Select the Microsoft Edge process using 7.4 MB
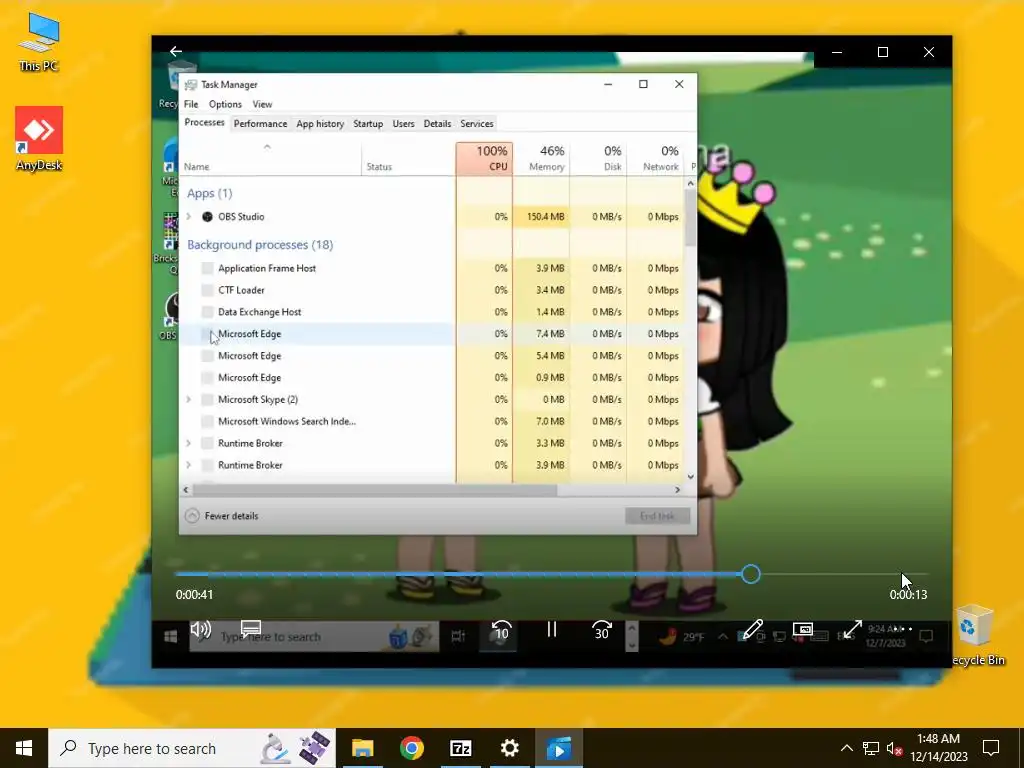1024x768 pixels. tap(432, 334)
